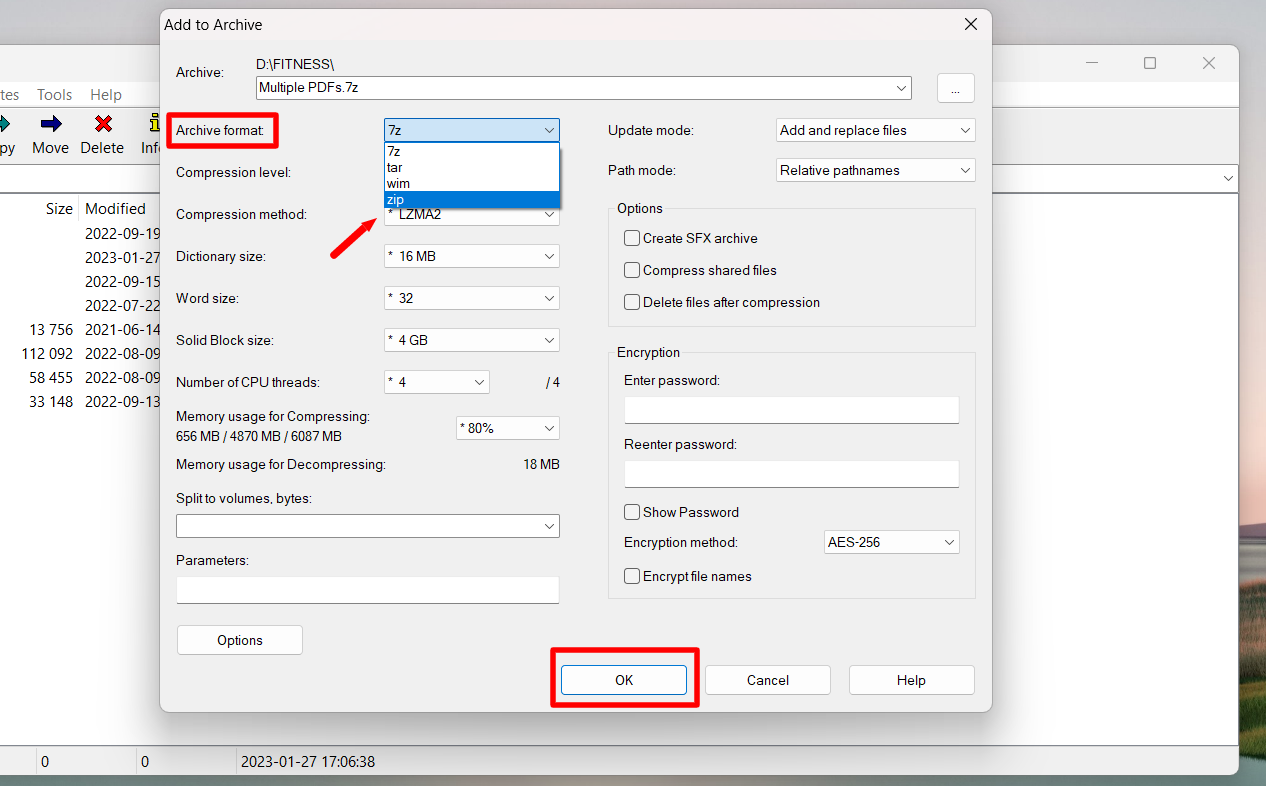Enable Create SFX archive checkbox
The image size is (1266, 786).
[632, 238]
